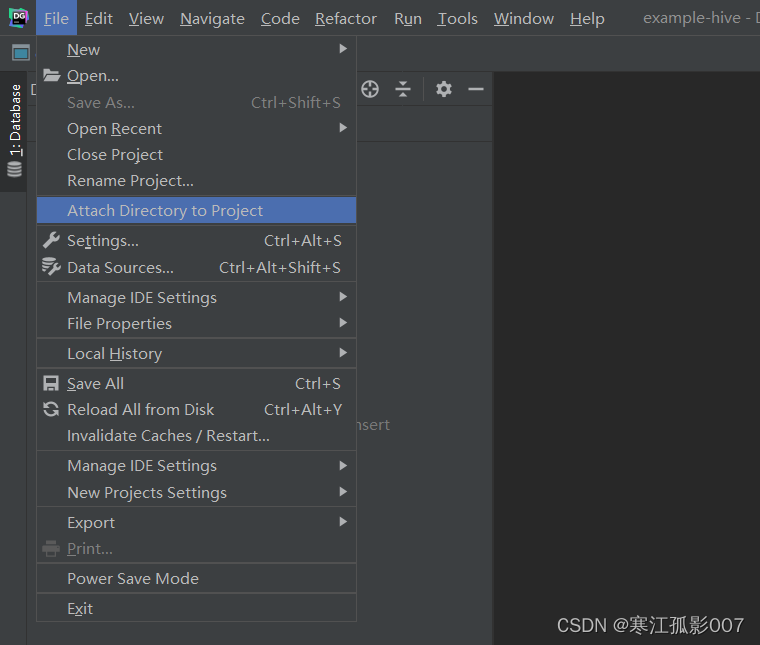Choose Exit from the File menu
Screen dimensions: 760x645
click(x=196, y=609)
